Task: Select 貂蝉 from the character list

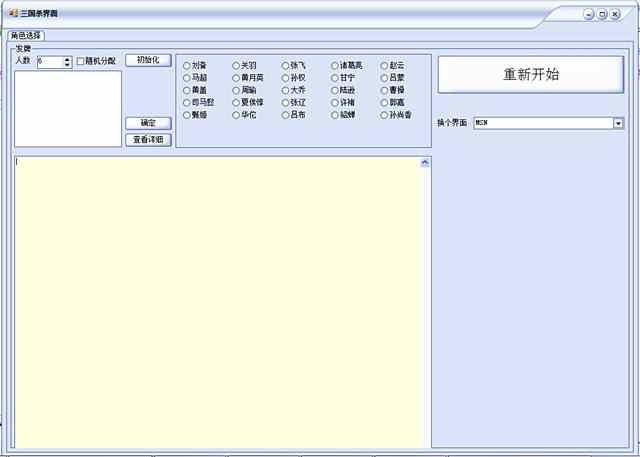Action: [x=335, y=115]
